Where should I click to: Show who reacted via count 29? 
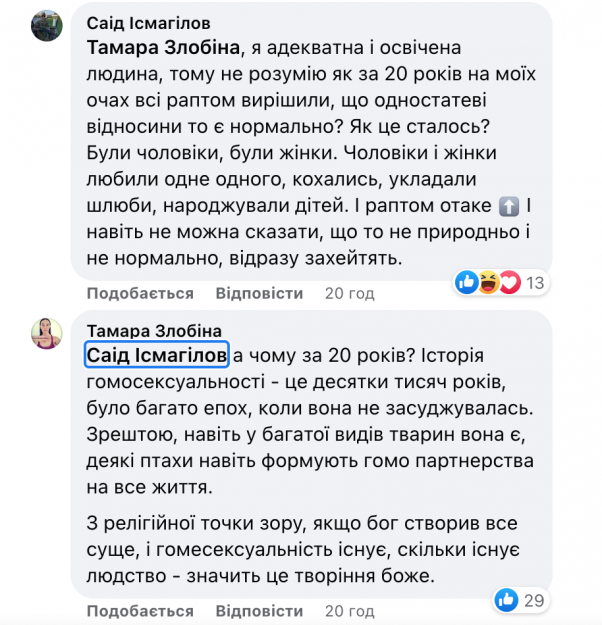pyautogui.click(x=535, y=600)
